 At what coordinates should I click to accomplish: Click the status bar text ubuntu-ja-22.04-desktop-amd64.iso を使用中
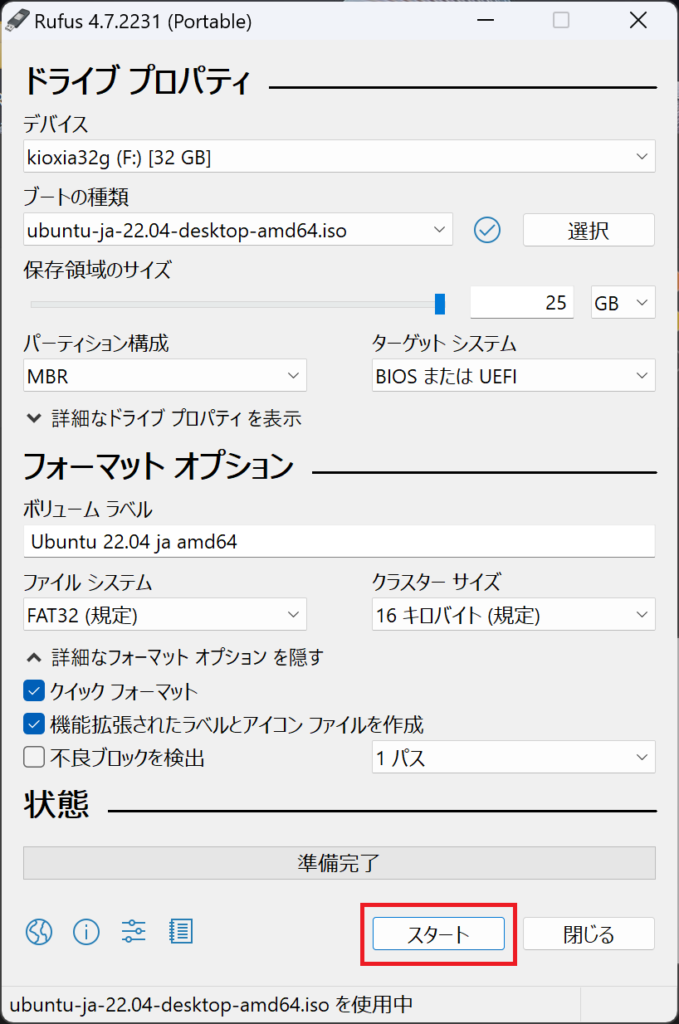[x=211, y=1004]
